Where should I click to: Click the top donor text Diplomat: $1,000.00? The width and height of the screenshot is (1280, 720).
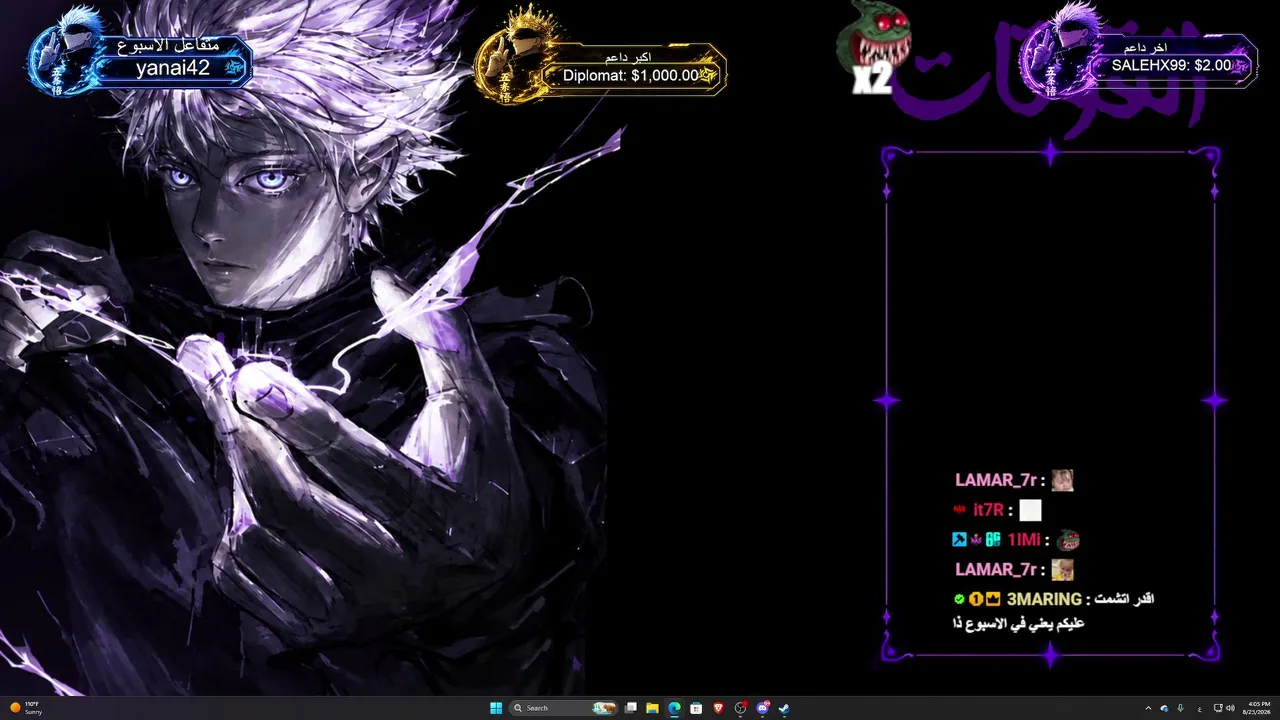(x=631, y=76)
